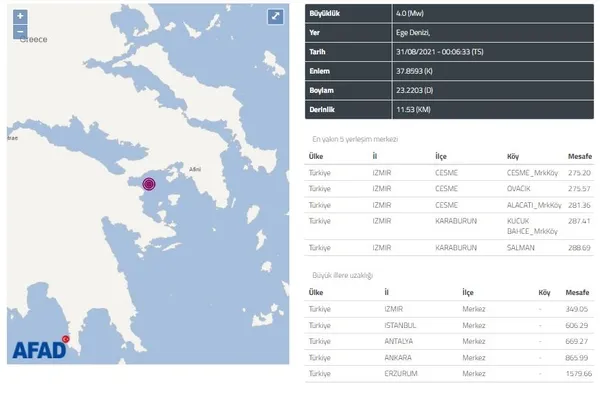This screenshot has width=600, height=405.
Task: Click the Athens city label on the map
Action: [195, 169]
